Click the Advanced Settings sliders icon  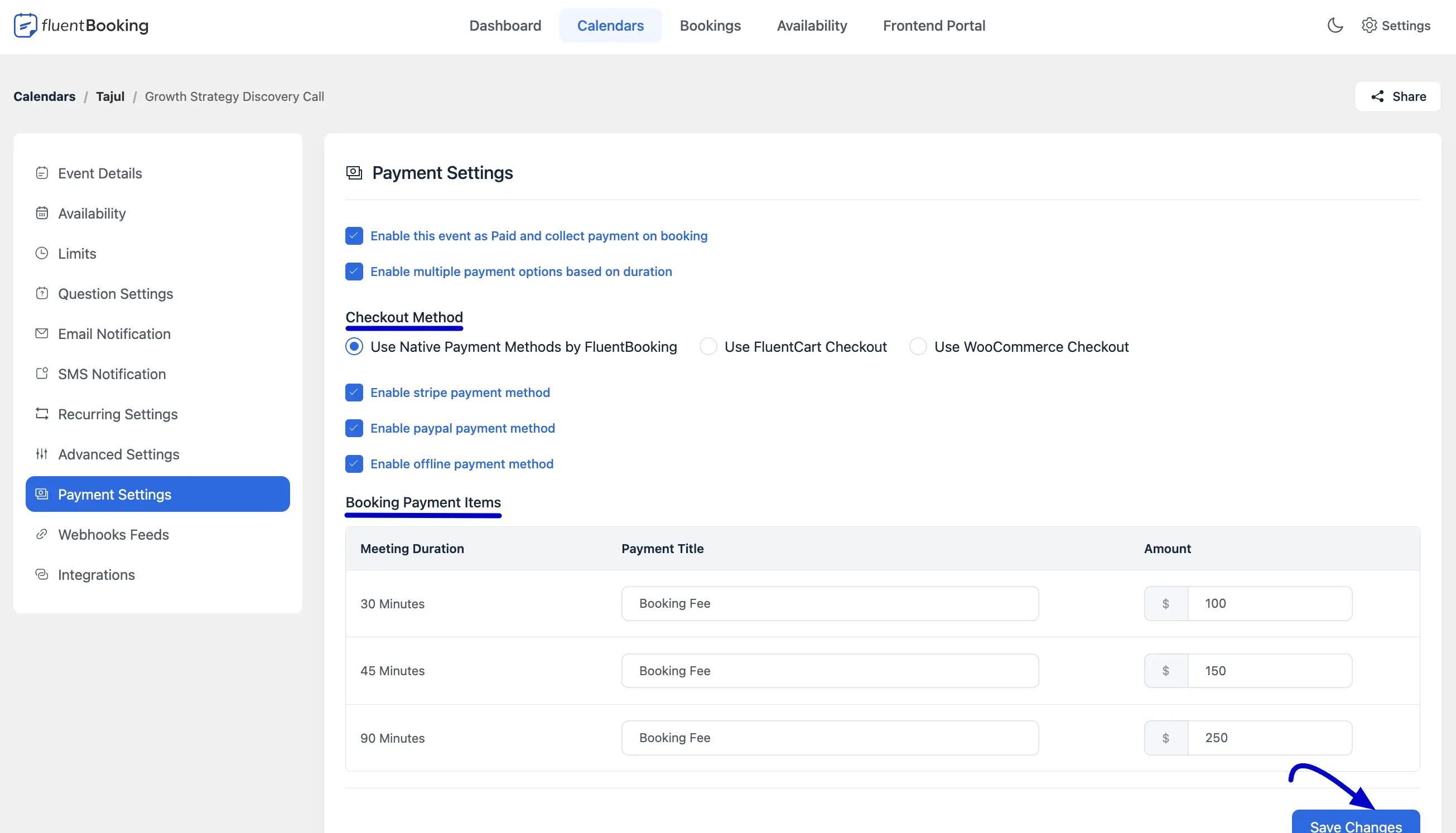click(x=42, y=454)
